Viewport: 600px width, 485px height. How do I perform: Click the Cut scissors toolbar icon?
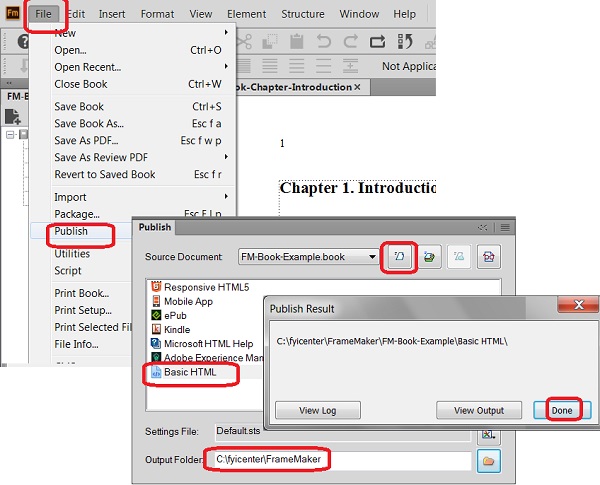coord(244,41)
